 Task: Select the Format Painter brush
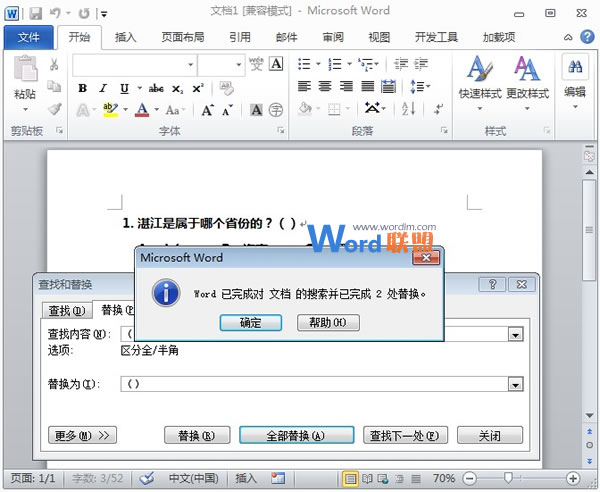[x=55, y=109]
